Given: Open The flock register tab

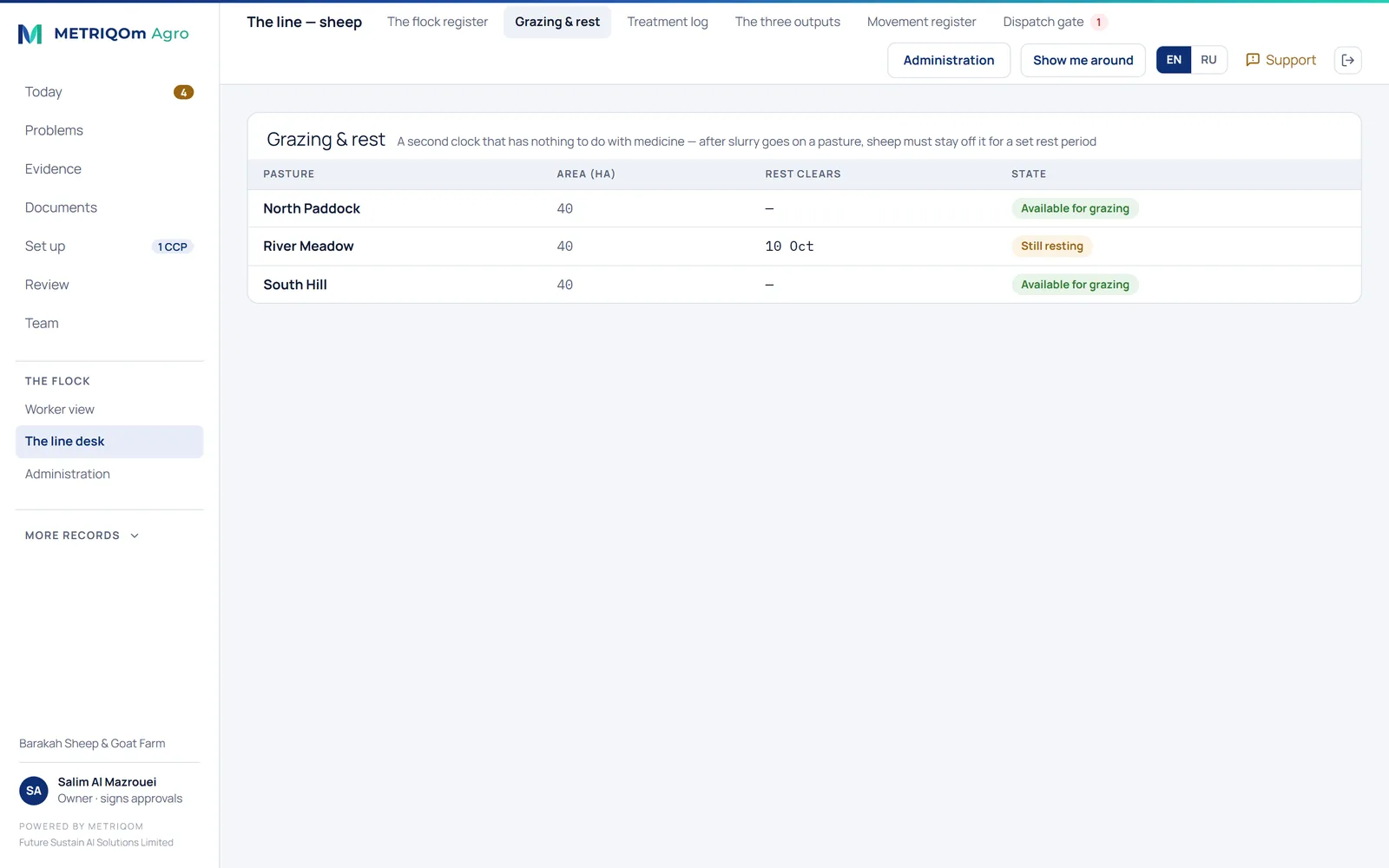Looking at the screenshot, I should click(438, 22).
